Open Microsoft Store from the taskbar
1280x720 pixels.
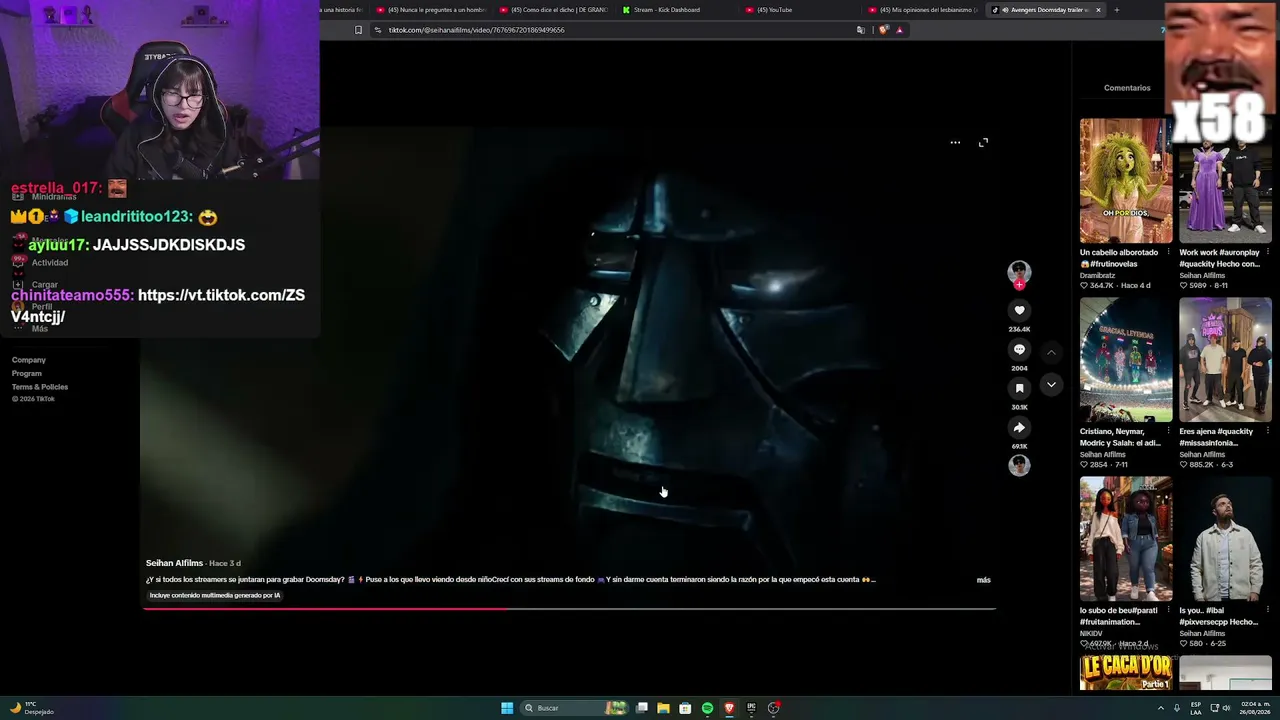coord(685,708)
